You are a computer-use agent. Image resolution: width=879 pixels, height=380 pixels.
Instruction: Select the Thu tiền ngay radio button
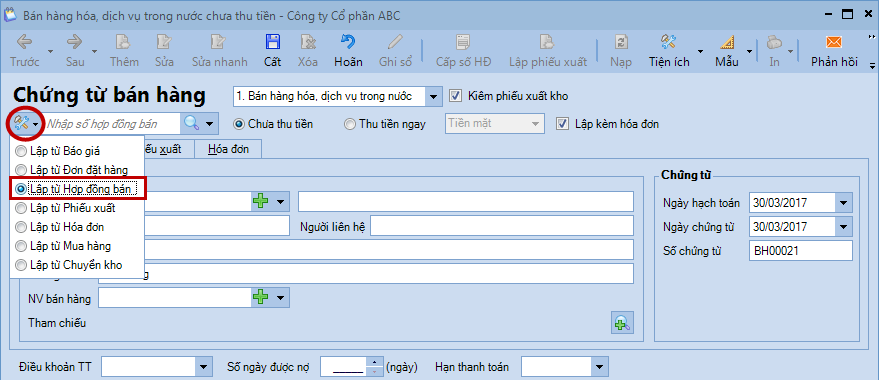349,124
